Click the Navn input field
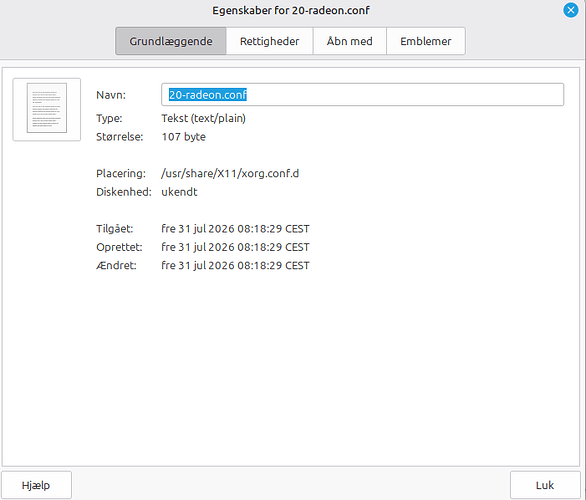The image size is (586, 500). click(362, 95)
